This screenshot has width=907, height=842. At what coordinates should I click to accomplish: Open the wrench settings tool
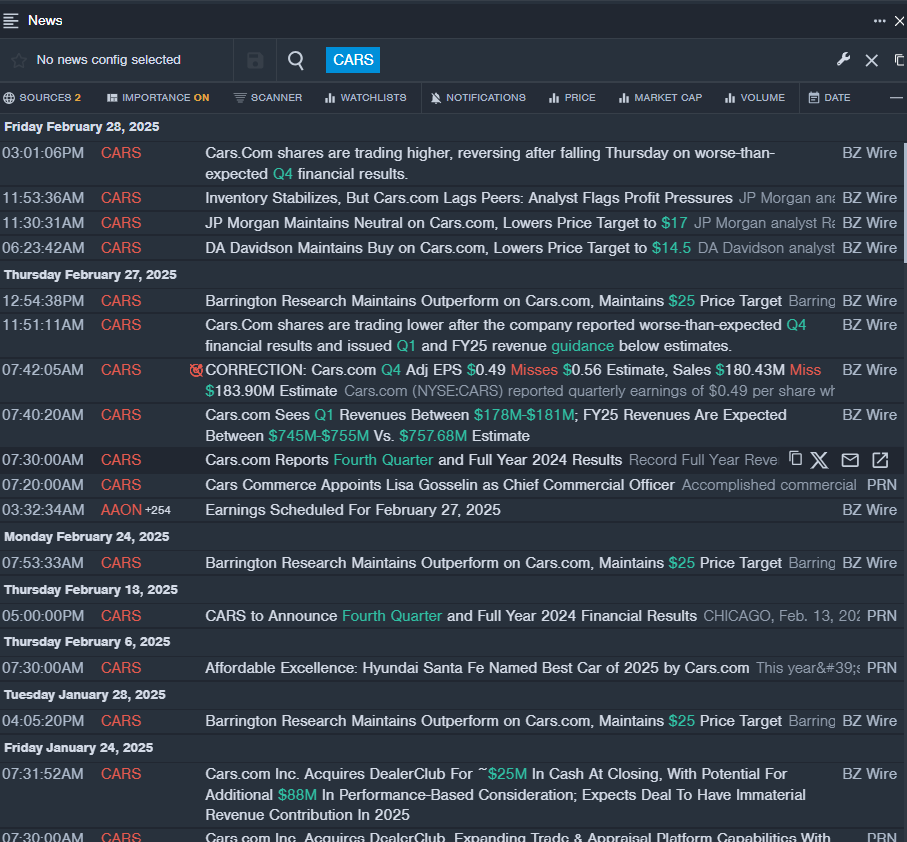[843, 60]
